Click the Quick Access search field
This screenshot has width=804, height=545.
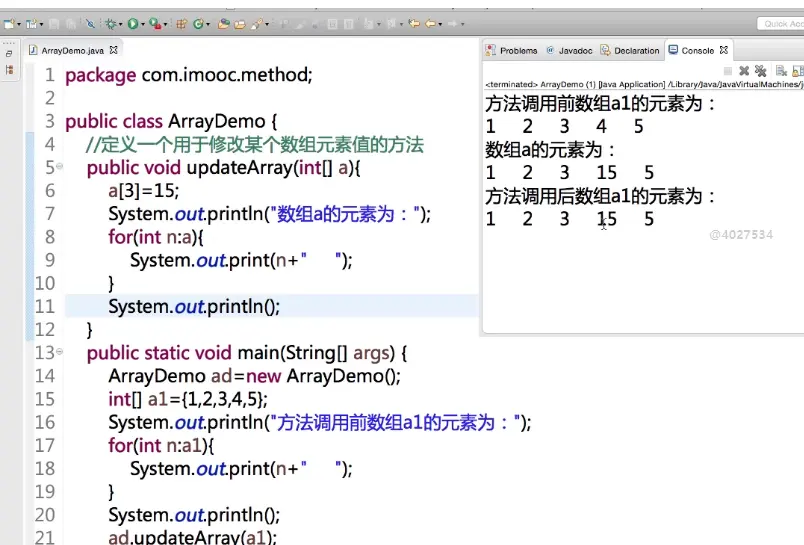pos(780,23)
